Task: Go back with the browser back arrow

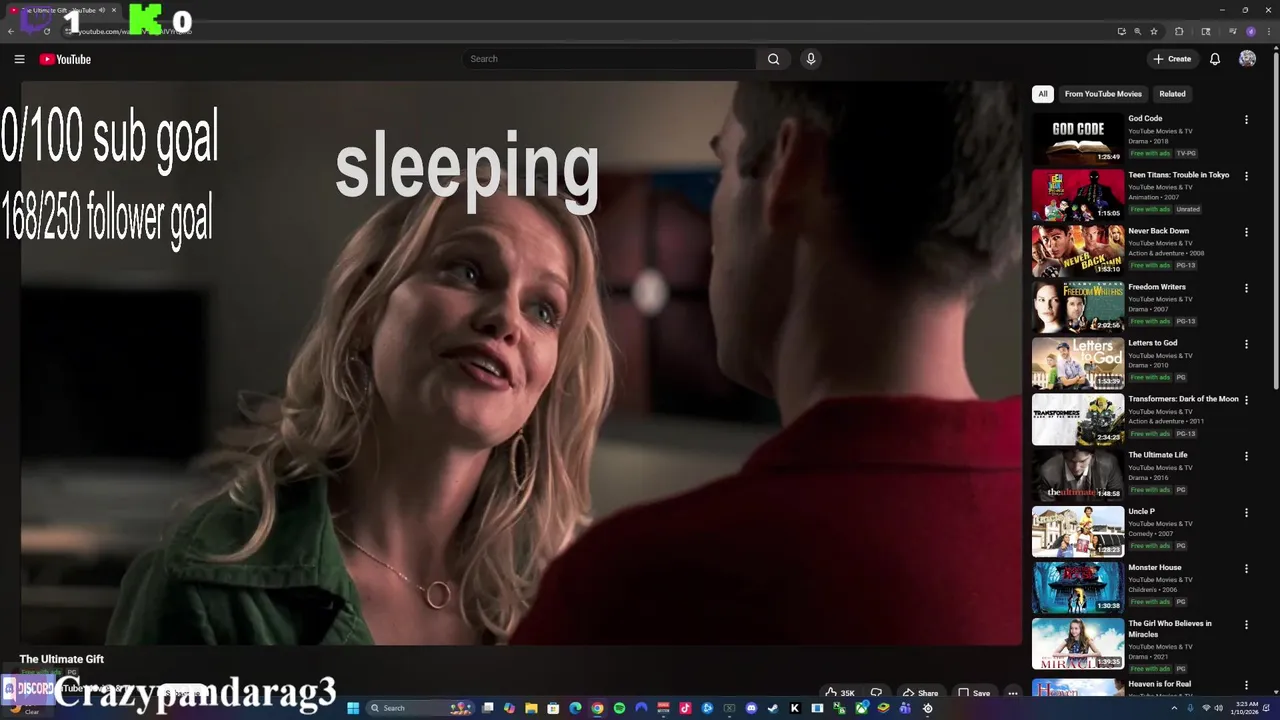Action: [11, 31]
